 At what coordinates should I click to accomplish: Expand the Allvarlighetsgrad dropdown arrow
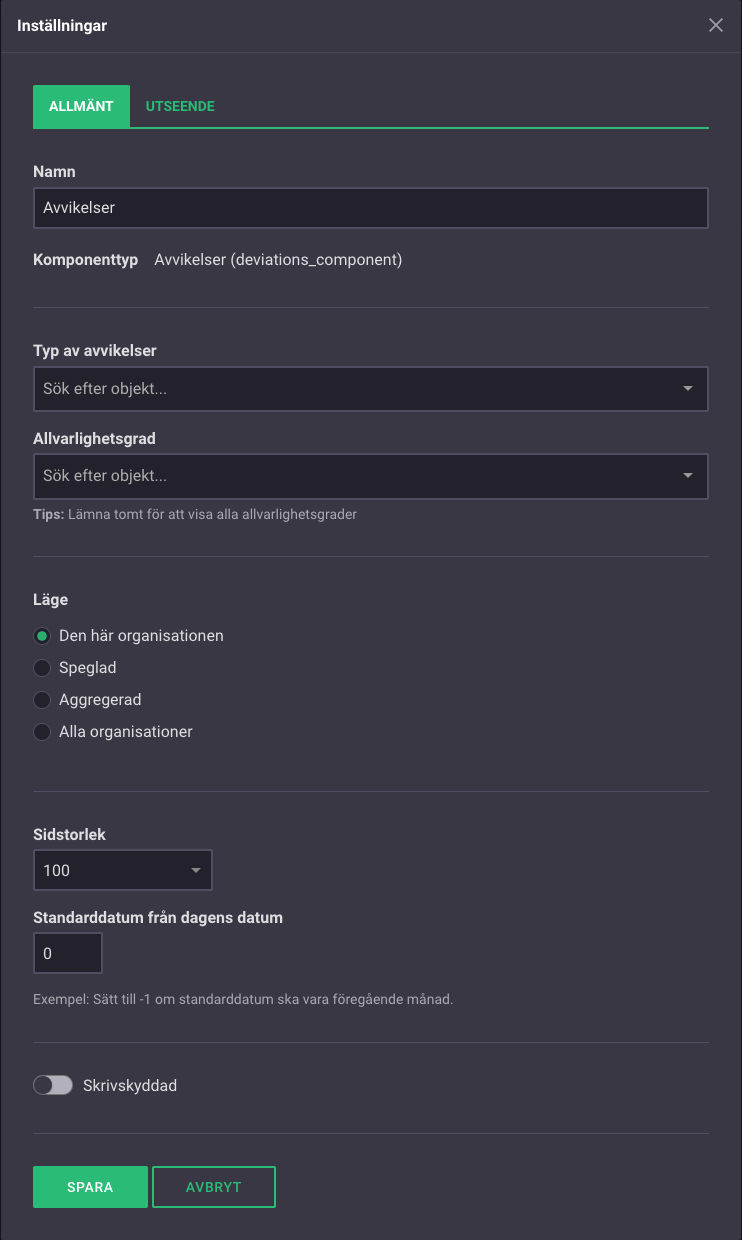coord(688,476)
